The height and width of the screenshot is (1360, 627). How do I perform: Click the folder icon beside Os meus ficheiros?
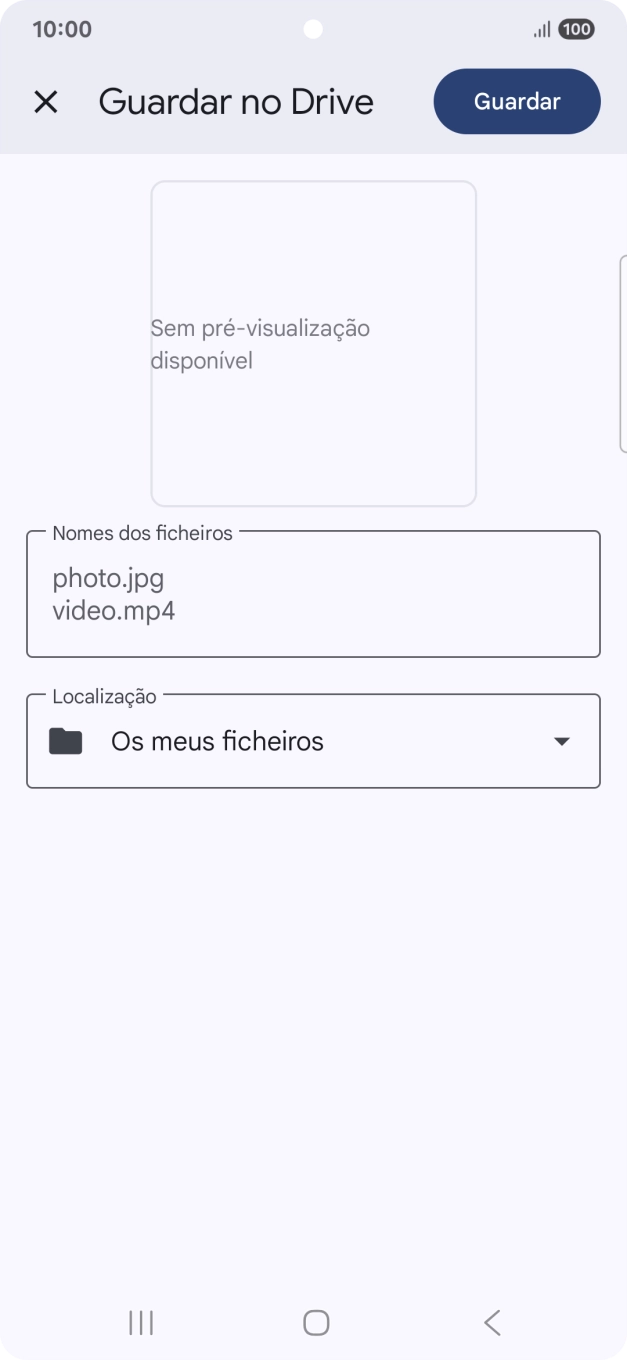[65, 741]
